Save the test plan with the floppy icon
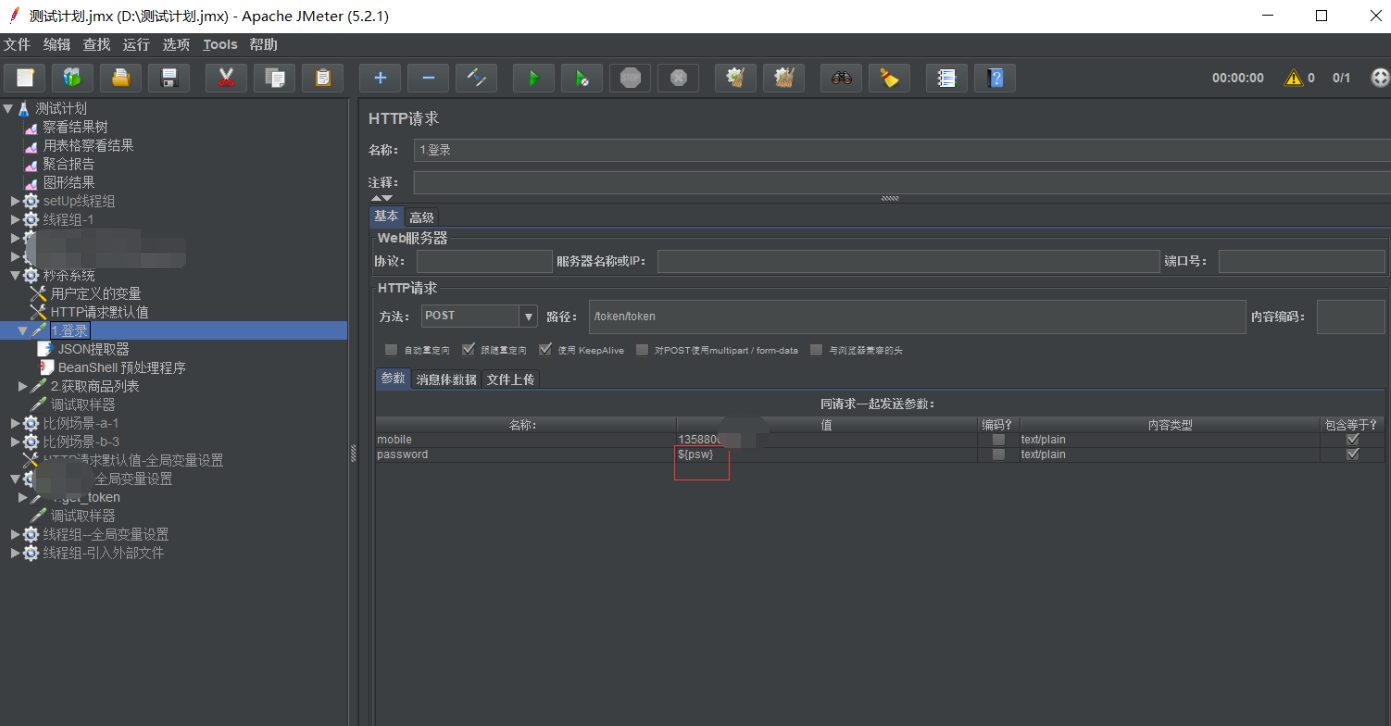Image resolution: width=1391 pixels, height=726 pixels. (x=169, y=78)
